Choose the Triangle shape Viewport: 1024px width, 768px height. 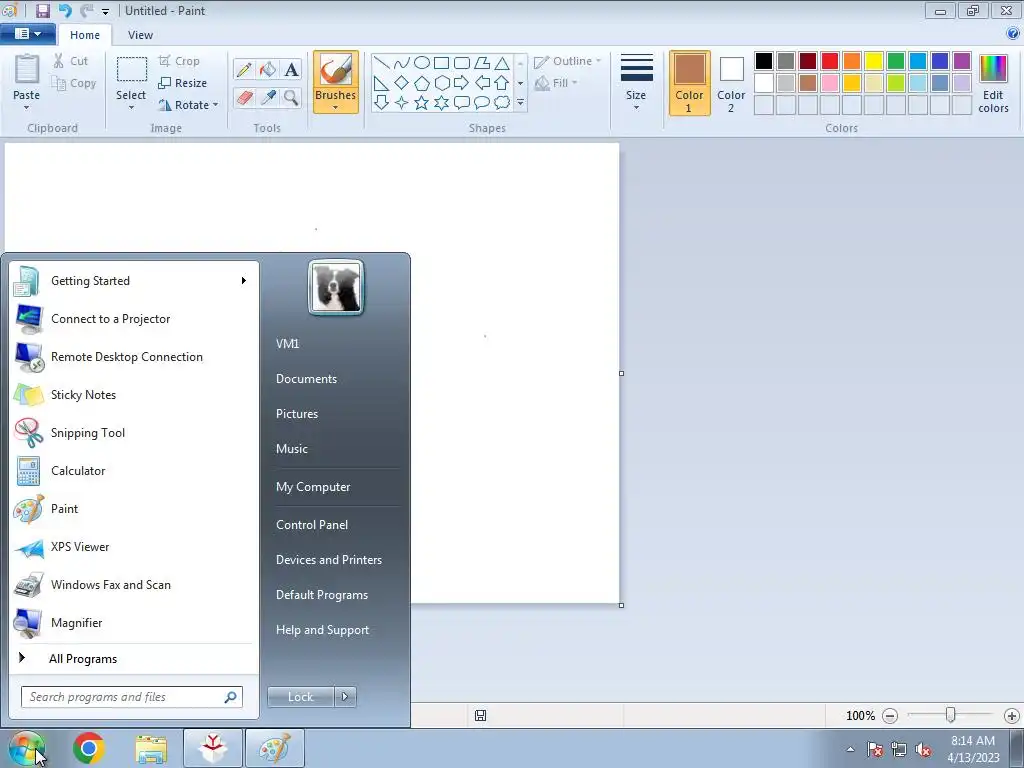click(x=502, y=63)
